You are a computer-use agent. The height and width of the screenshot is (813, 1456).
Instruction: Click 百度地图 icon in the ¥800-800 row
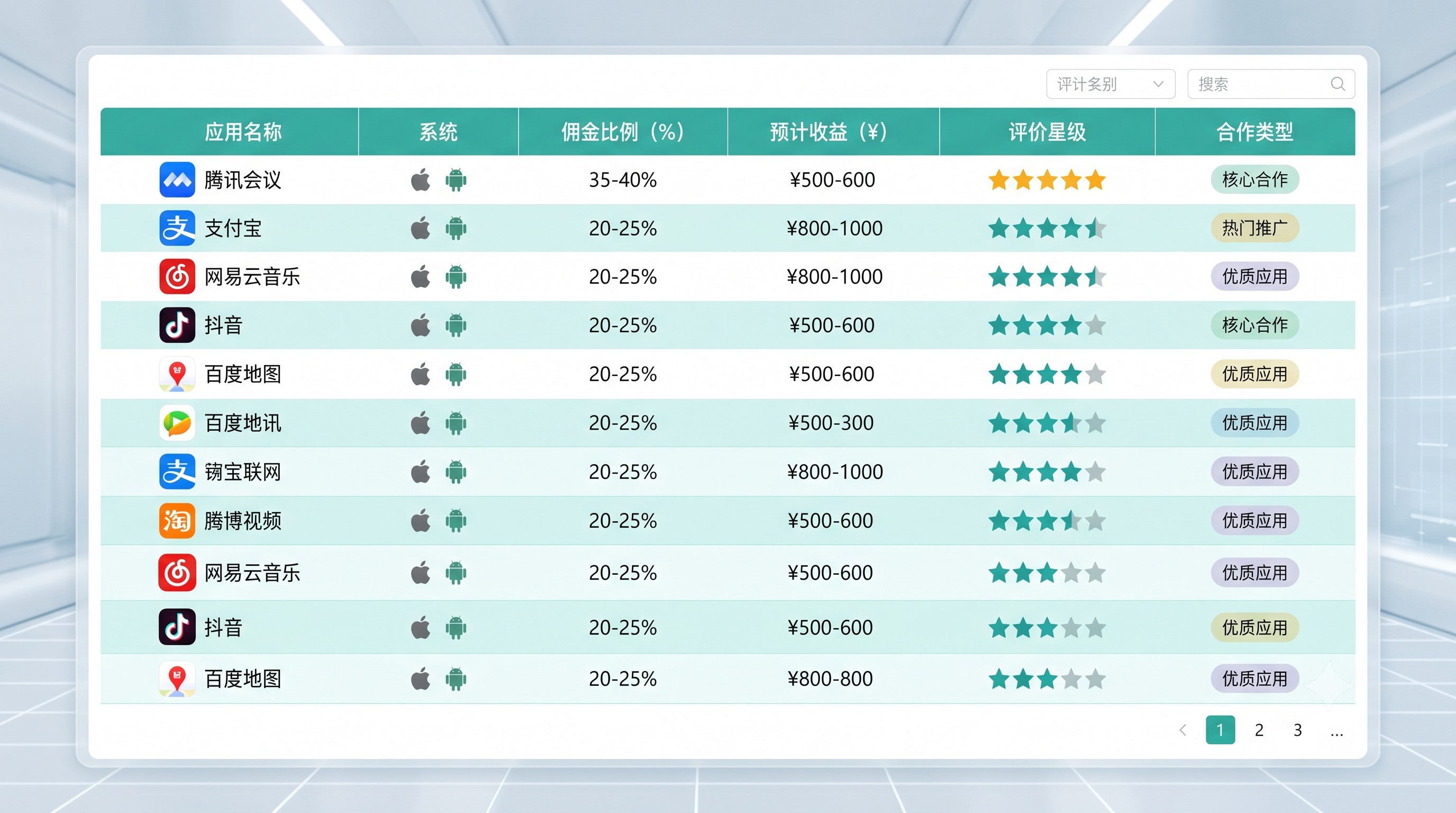177,679
